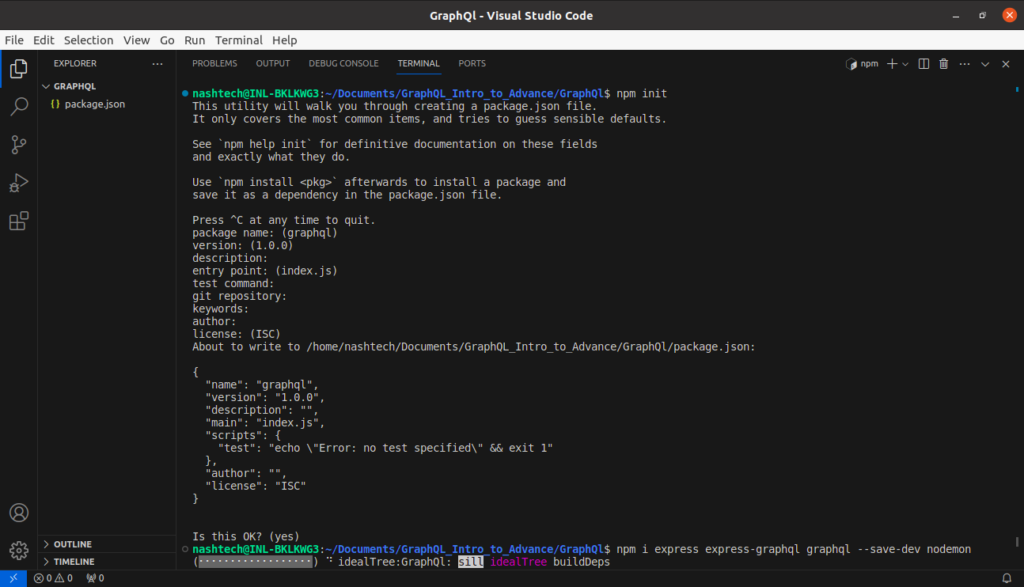1024x587 pixels.
Task: Kill the terminal with trash icon
Action: pos(943,63)
